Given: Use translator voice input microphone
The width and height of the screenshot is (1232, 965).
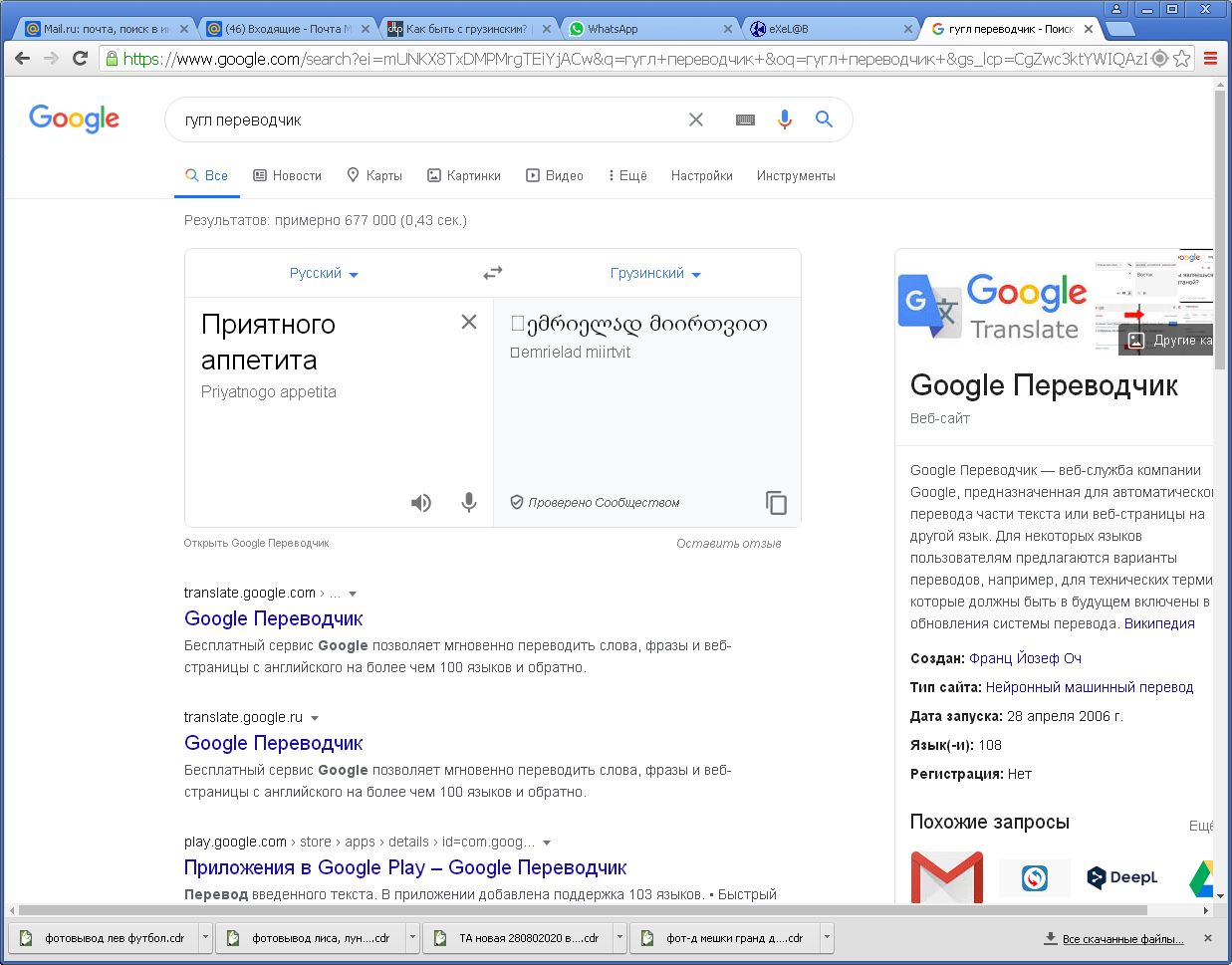Looking at the screenshot, I should [469, 503].
